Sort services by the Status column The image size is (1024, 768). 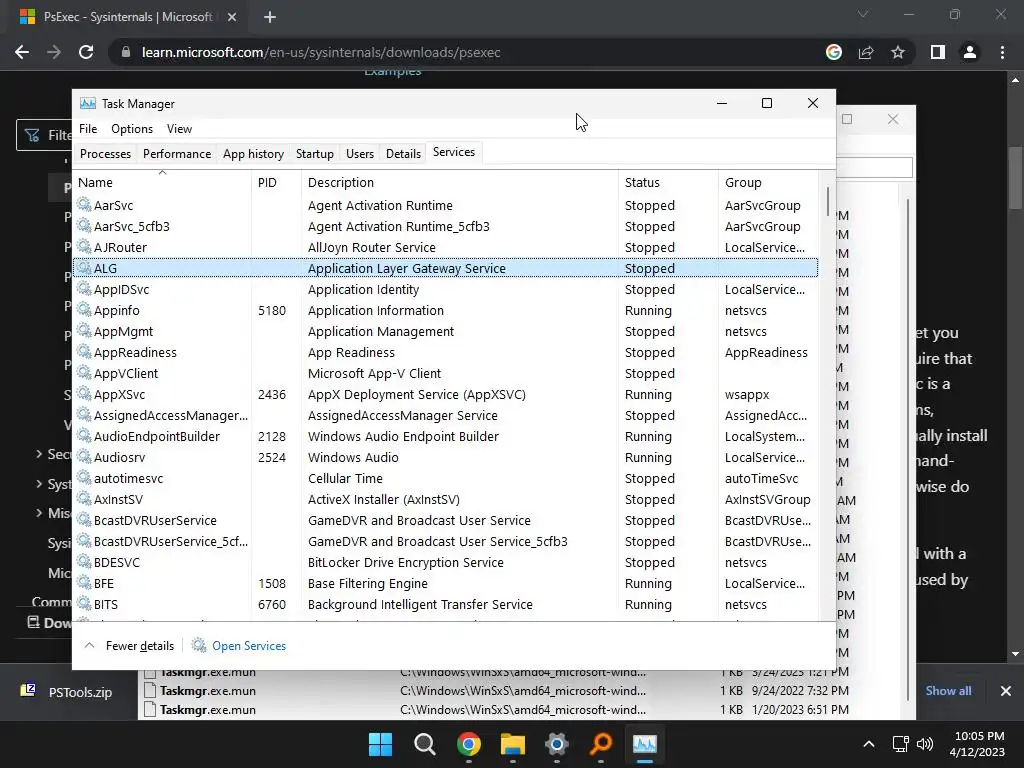pyautogui.click(x=668, y=182)
